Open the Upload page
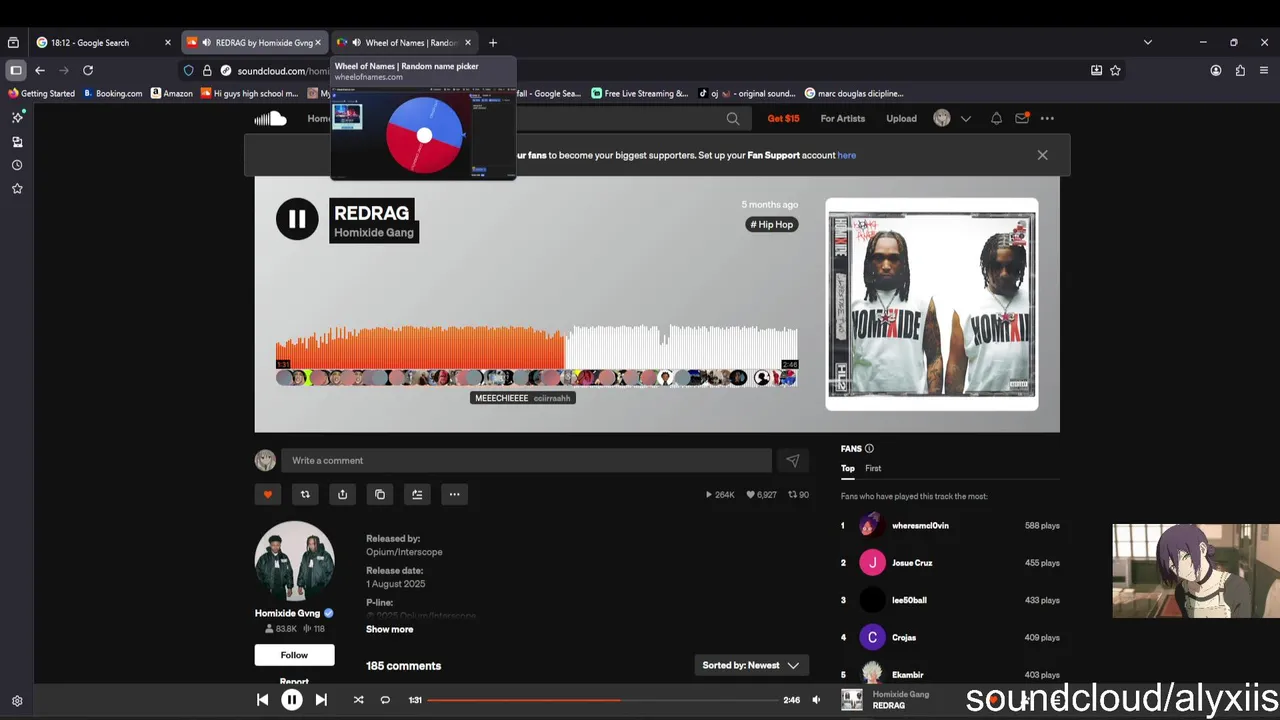This screenshot has width=1280, height=720. 901,118
